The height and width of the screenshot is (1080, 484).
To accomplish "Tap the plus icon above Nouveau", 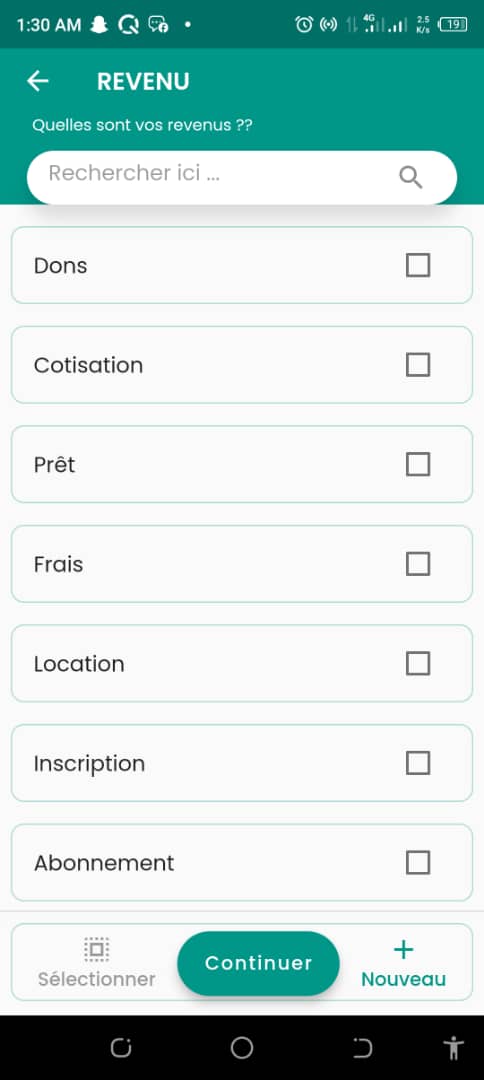I will click(403, 950).
